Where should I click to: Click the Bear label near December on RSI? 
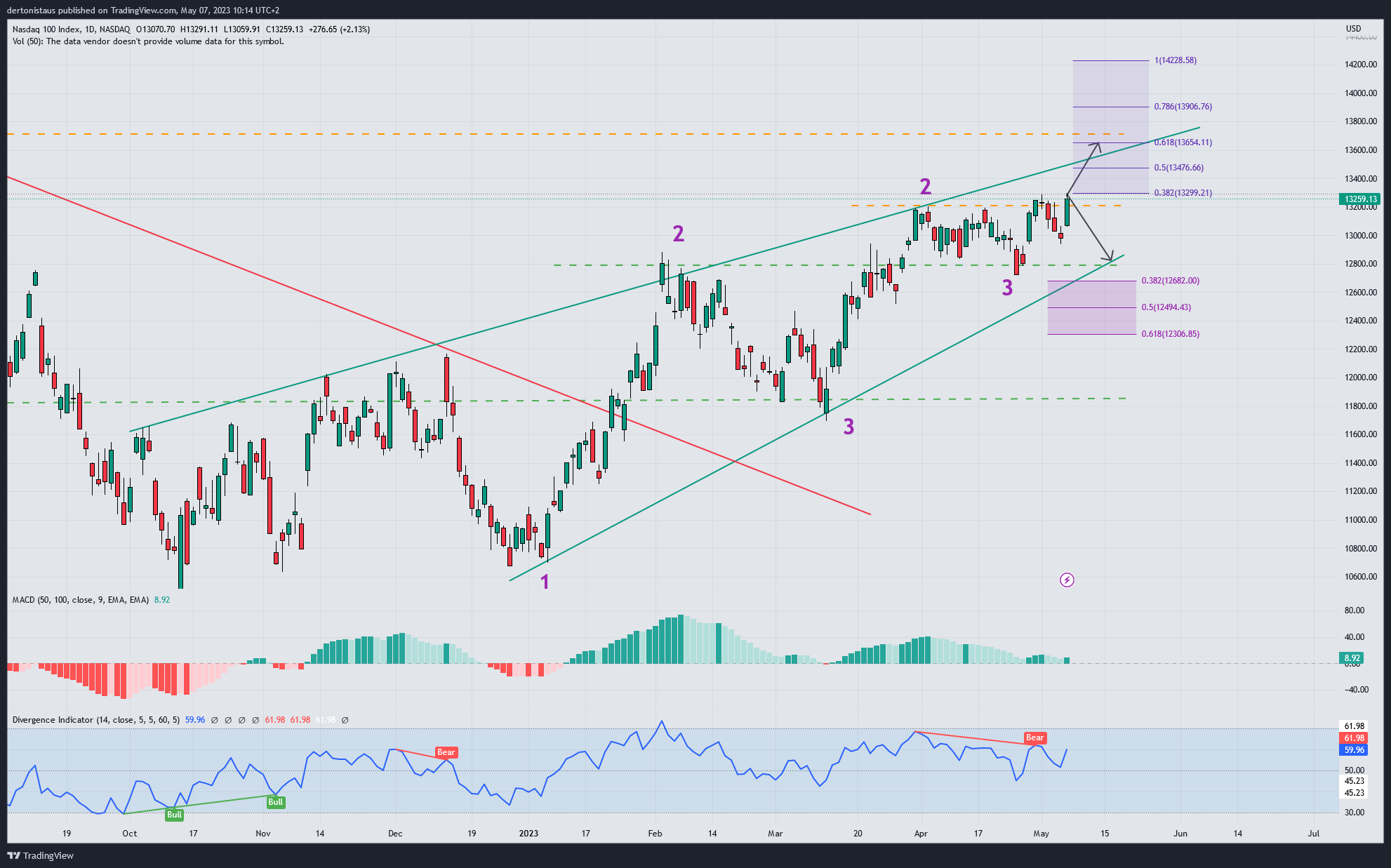[x=446, y=752]
